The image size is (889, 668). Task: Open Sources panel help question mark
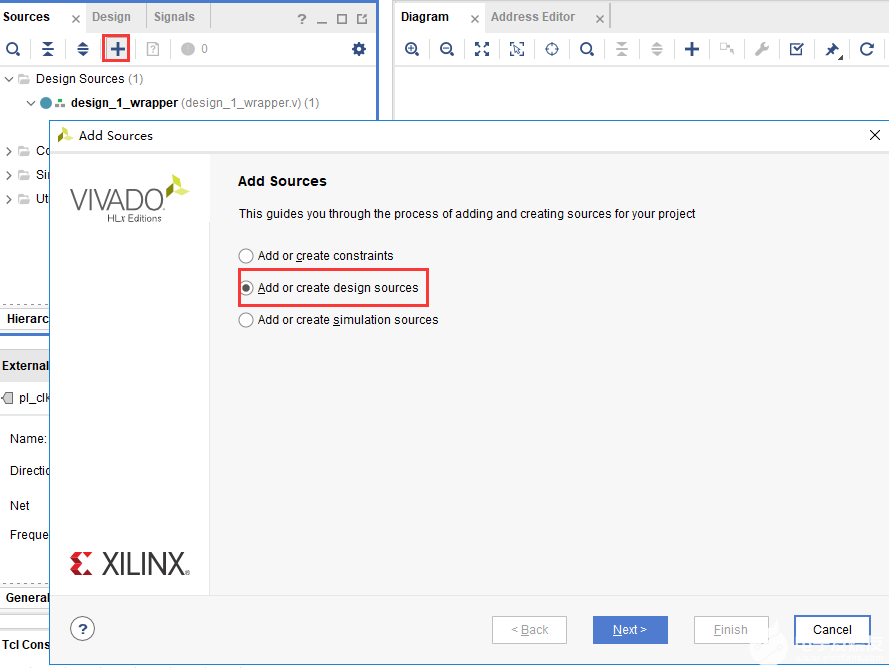pos(302,19)
